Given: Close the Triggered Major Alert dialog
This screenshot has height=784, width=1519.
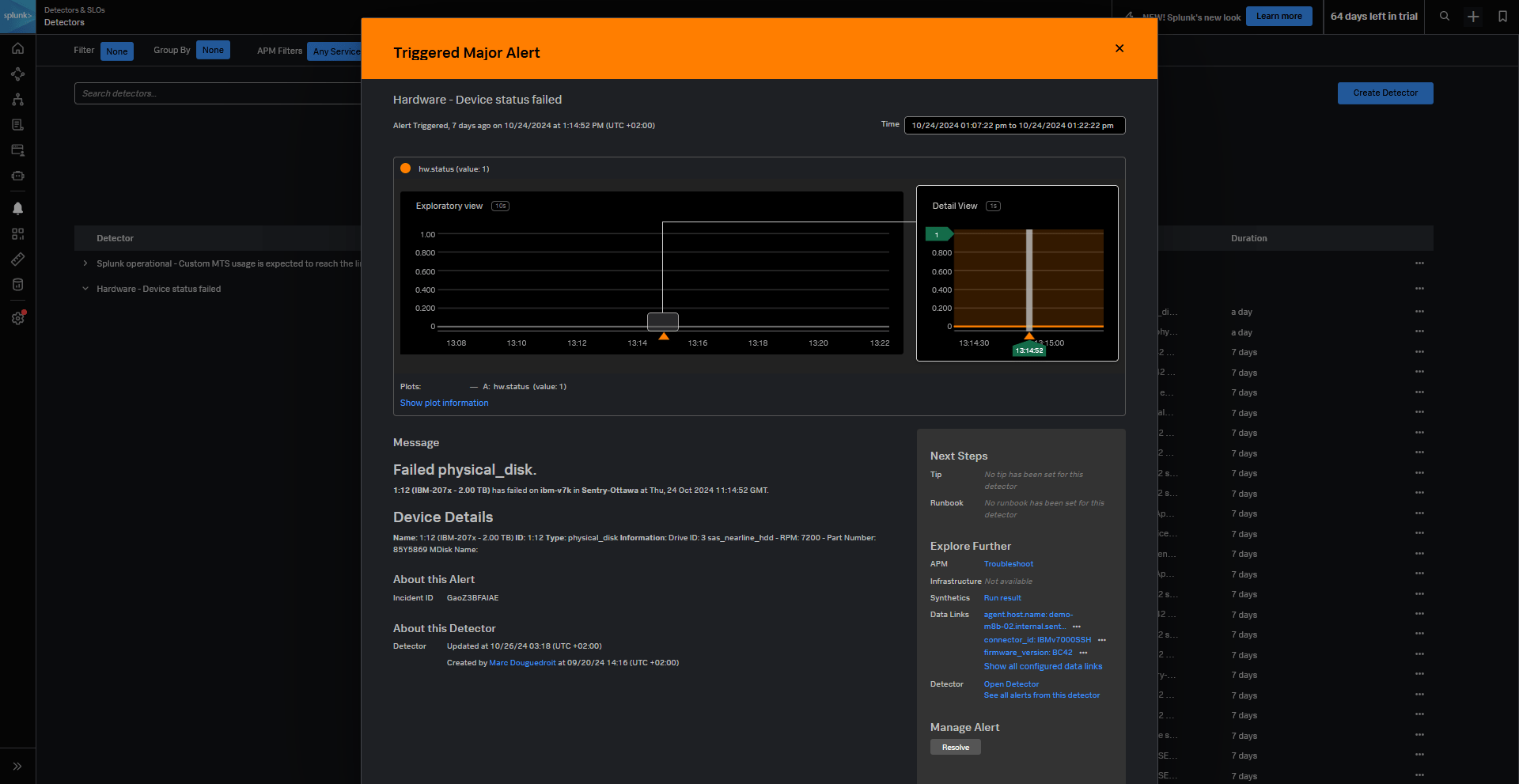Looking at the screenshot, I should point(1119,48).
